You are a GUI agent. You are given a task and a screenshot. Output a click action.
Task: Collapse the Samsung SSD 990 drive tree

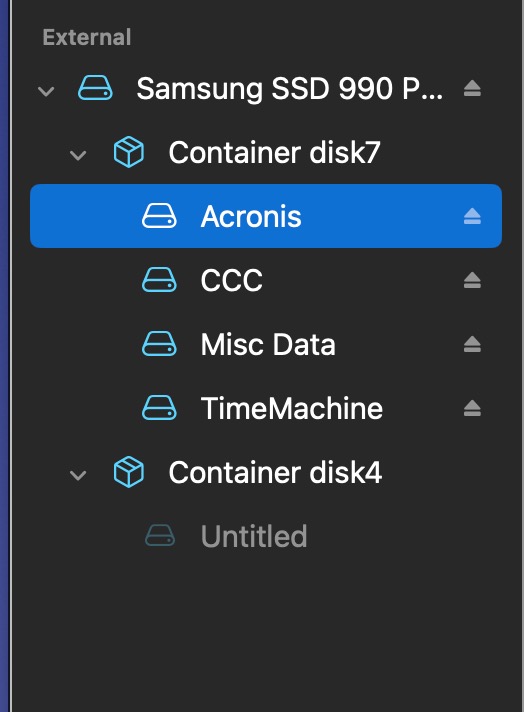tap(46, 91)
